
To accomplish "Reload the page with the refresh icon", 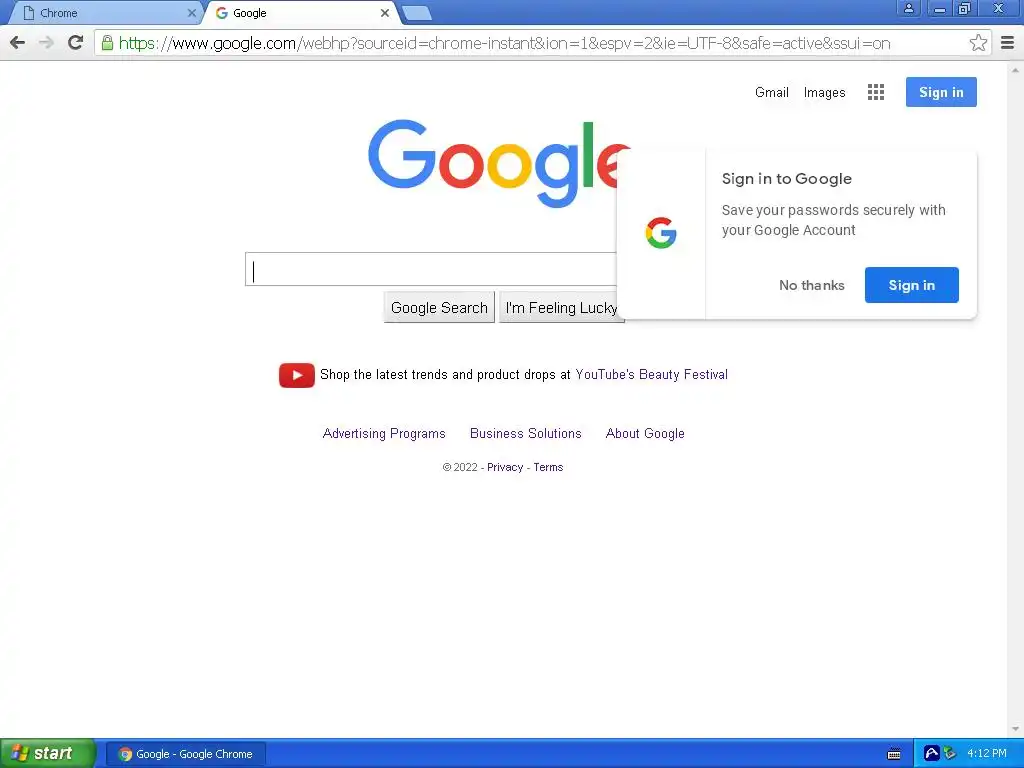I will tap(76, 43).
